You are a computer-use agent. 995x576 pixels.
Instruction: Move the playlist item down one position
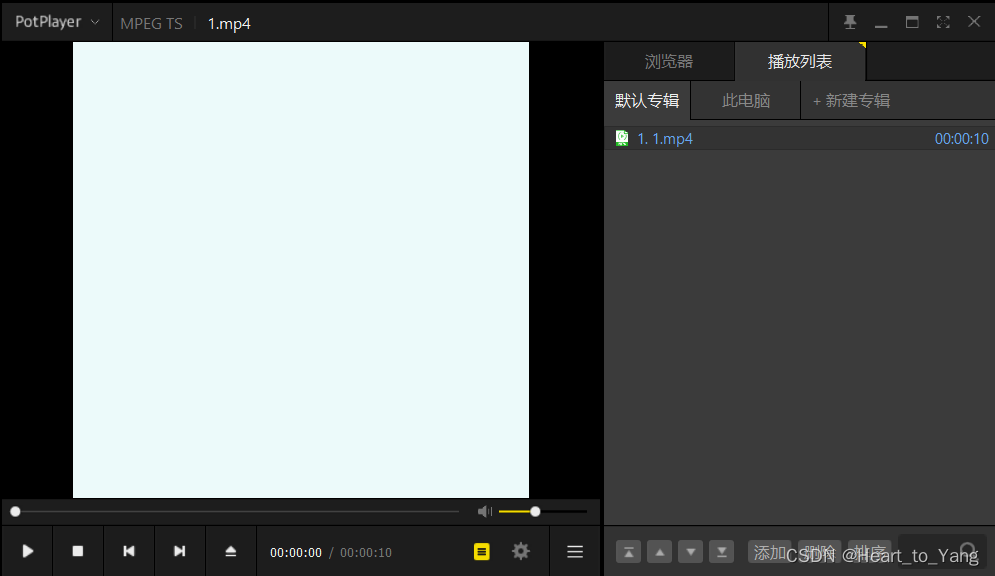(x=690, y=552)
